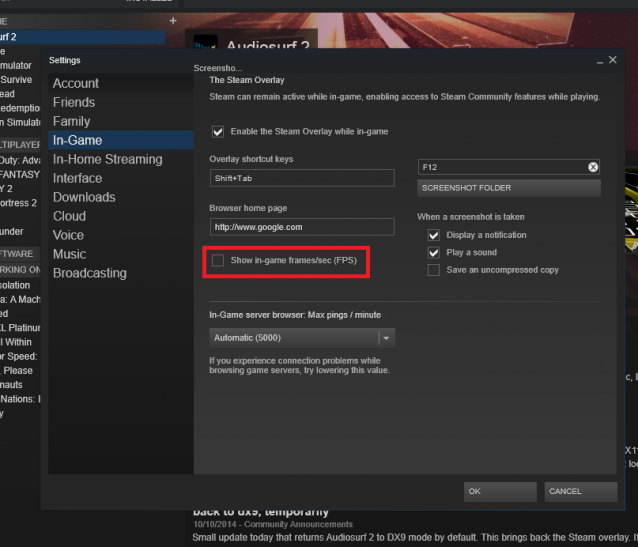
Task: Select the 'Within' entry in library list
Action: (x=16, y=342)
